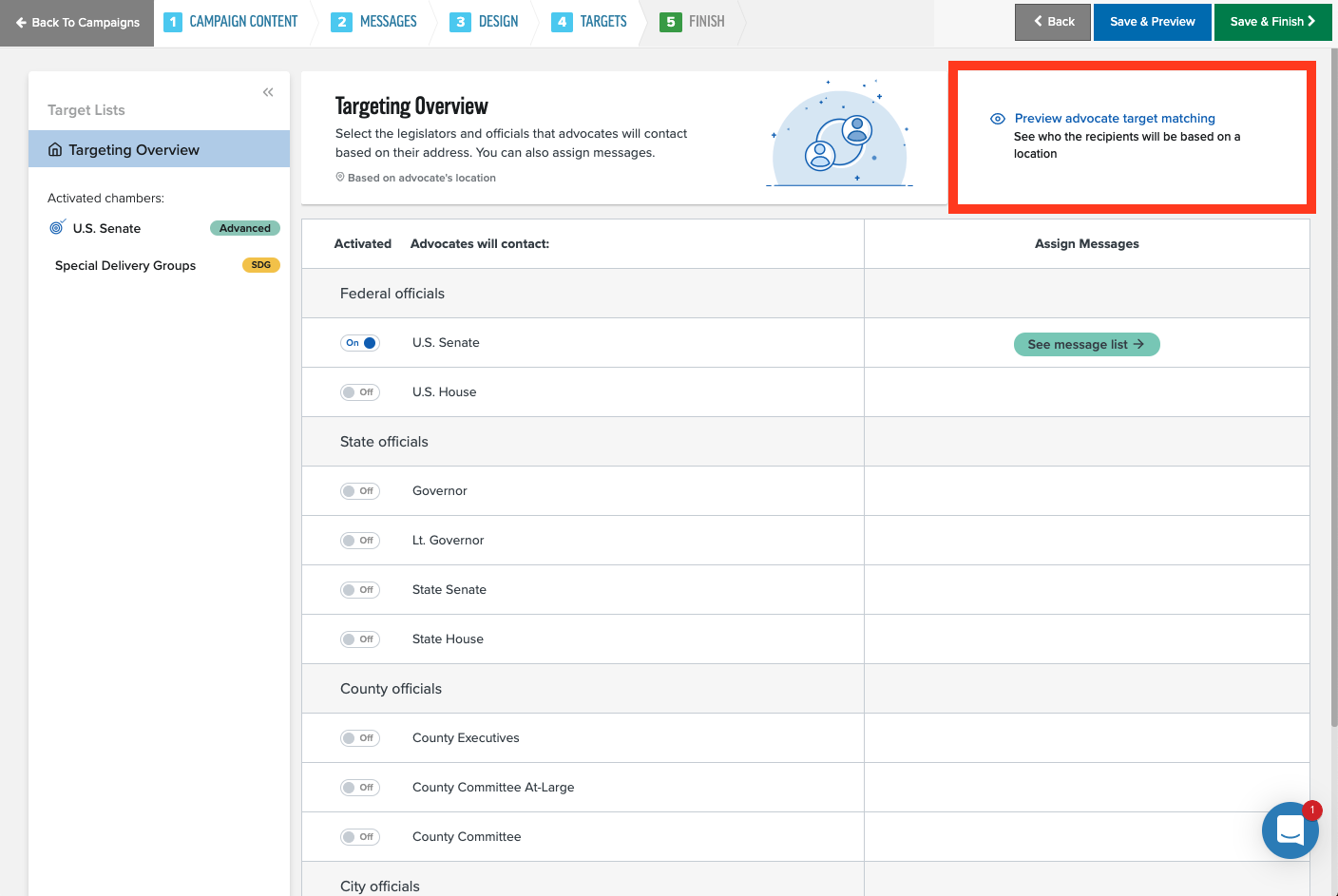Go to the Campaign Content step
The image size is (1338, 896).
pos(231,22)
